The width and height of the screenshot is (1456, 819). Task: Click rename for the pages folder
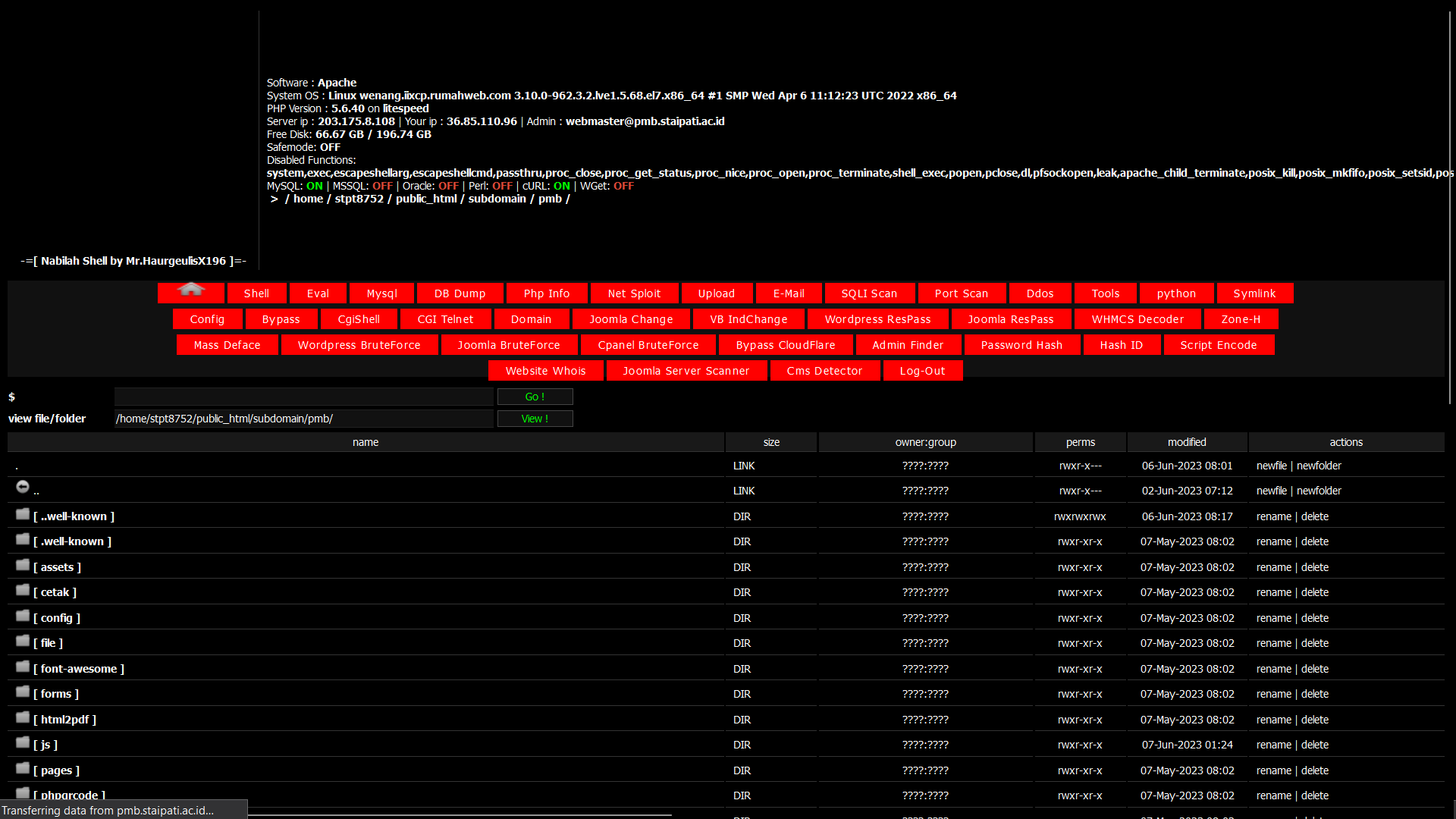1274,770
